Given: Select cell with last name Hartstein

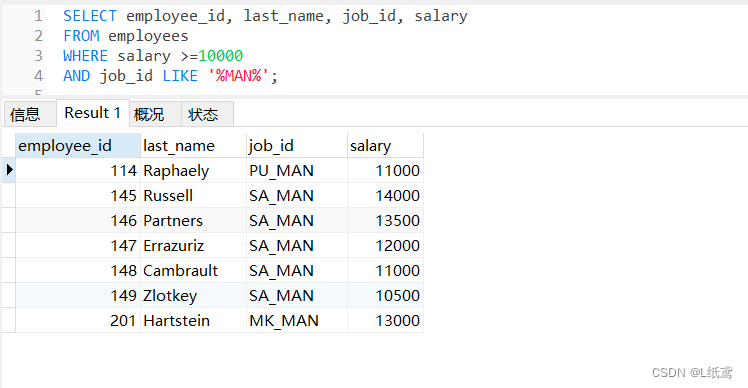Looking at the screenshot, I should 193,320.
